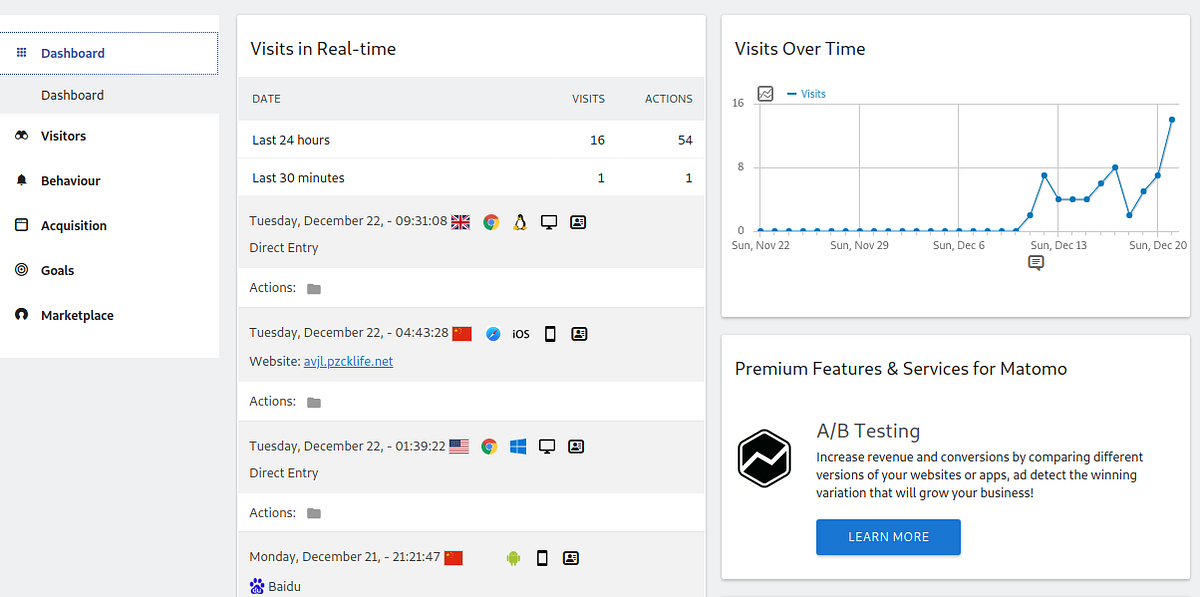Click the smartphone device icon for 04:43:28 visit

tap(550, 334)
